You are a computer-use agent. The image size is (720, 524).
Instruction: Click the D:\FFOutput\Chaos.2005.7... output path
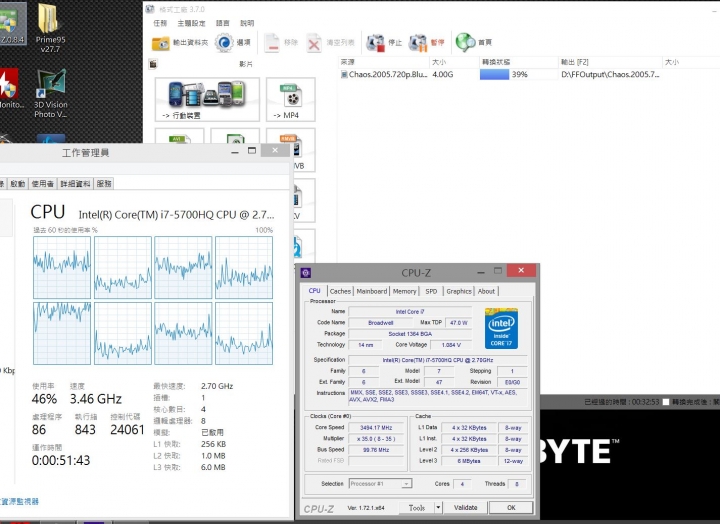pos(610,74)
